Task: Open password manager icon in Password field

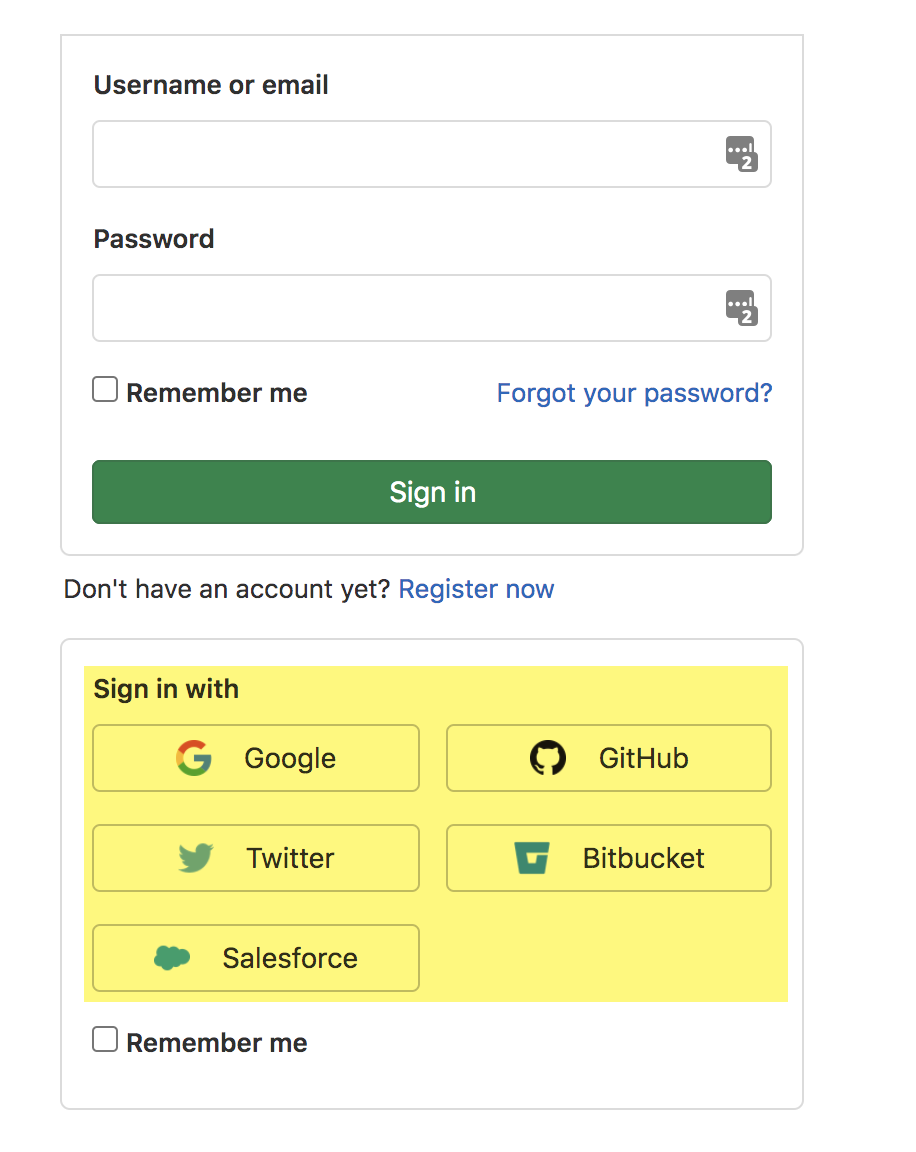Action: tap(741, 308)
